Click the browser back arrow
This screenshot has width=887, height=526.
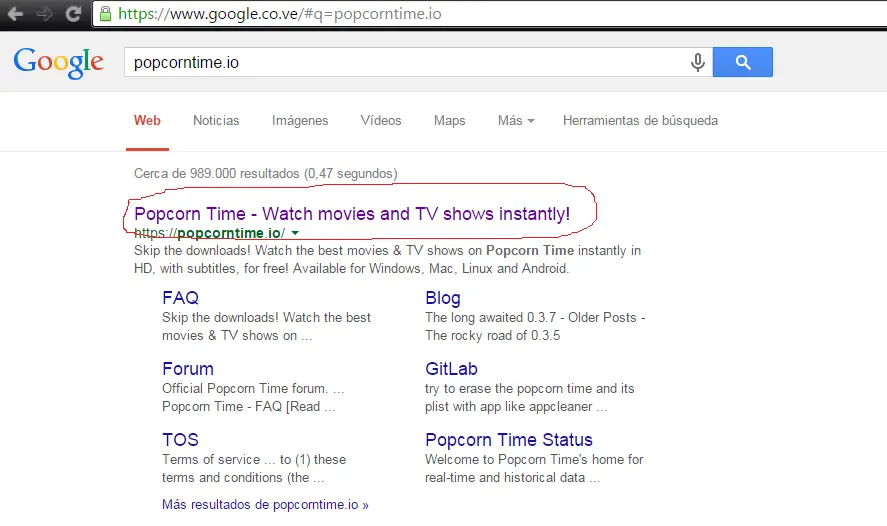[x=15, y=14]
